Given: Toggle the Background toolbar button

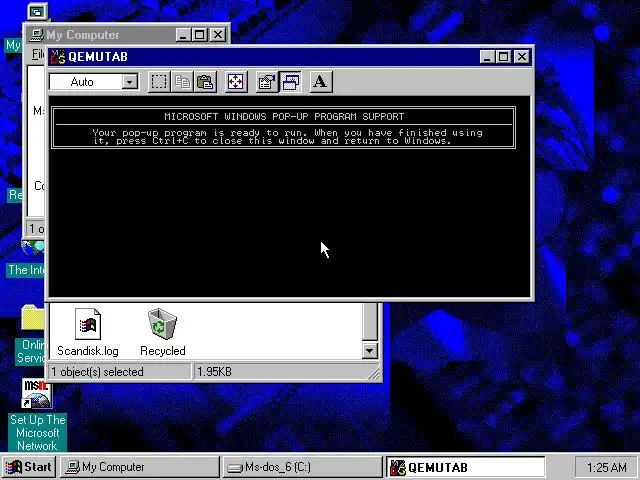Looking at the screenshot, I should [290, 82].
